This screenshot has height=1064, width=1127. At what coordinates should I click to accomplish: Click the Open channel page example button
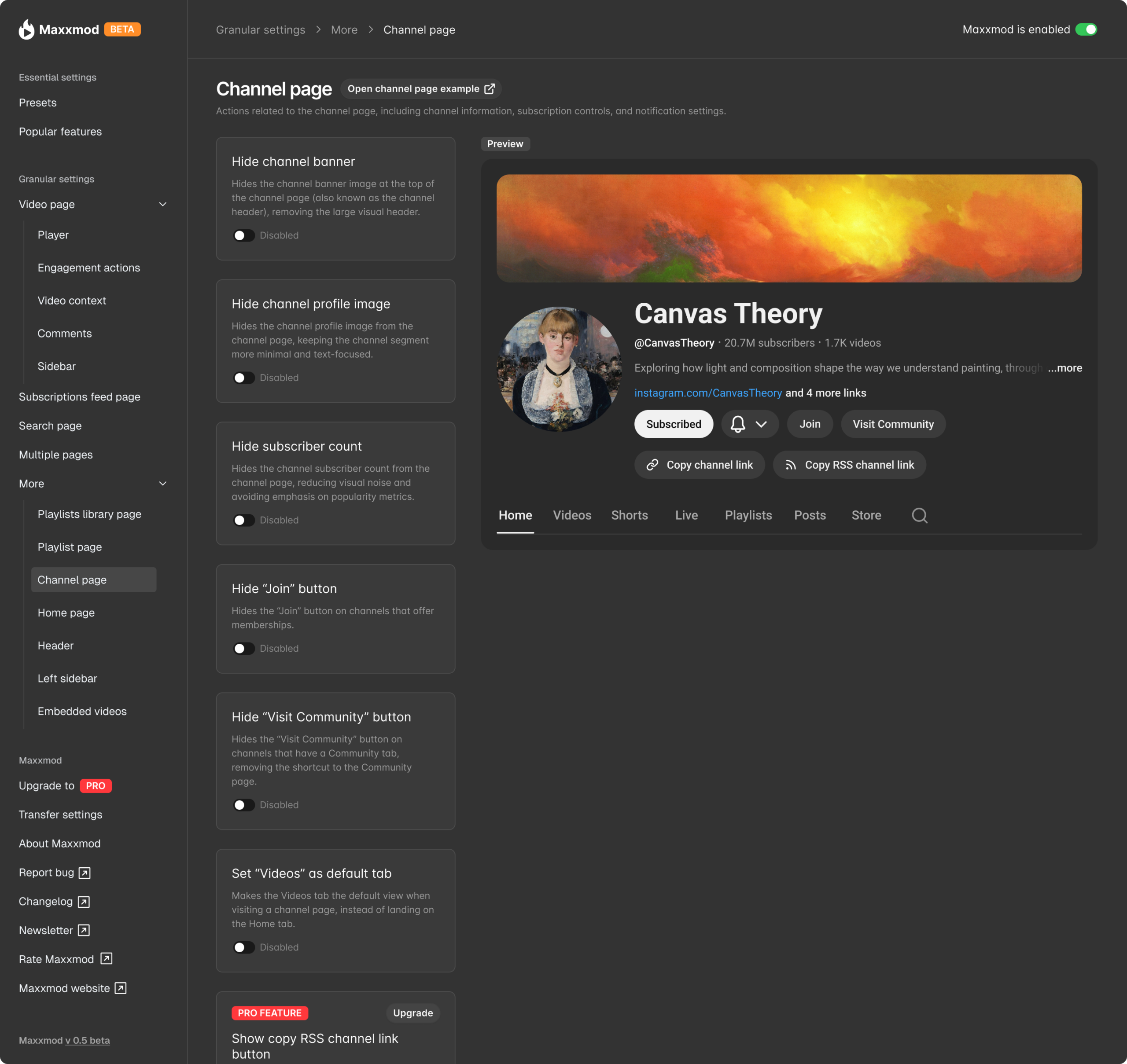tap(420, 89)
